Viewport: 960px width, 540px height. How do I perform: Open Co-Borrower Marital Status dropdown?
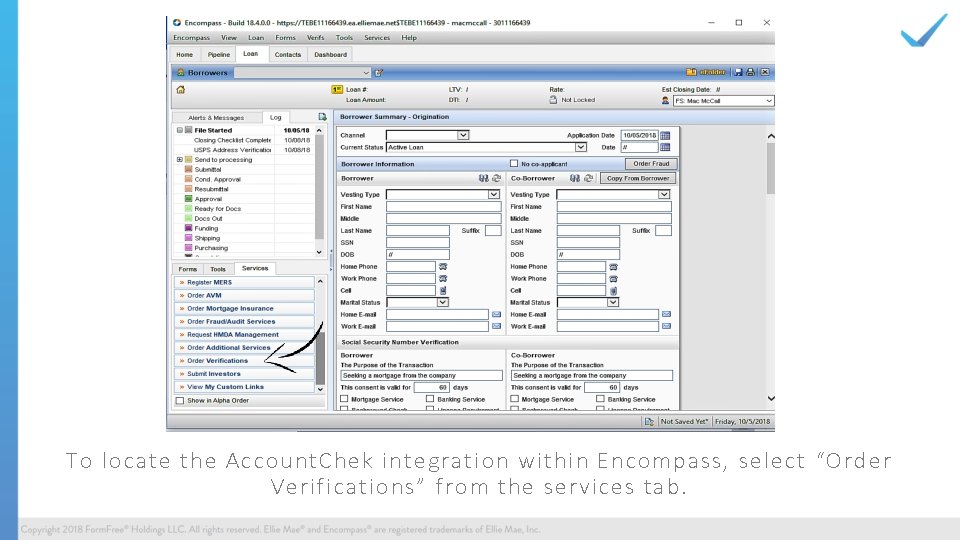612,302
